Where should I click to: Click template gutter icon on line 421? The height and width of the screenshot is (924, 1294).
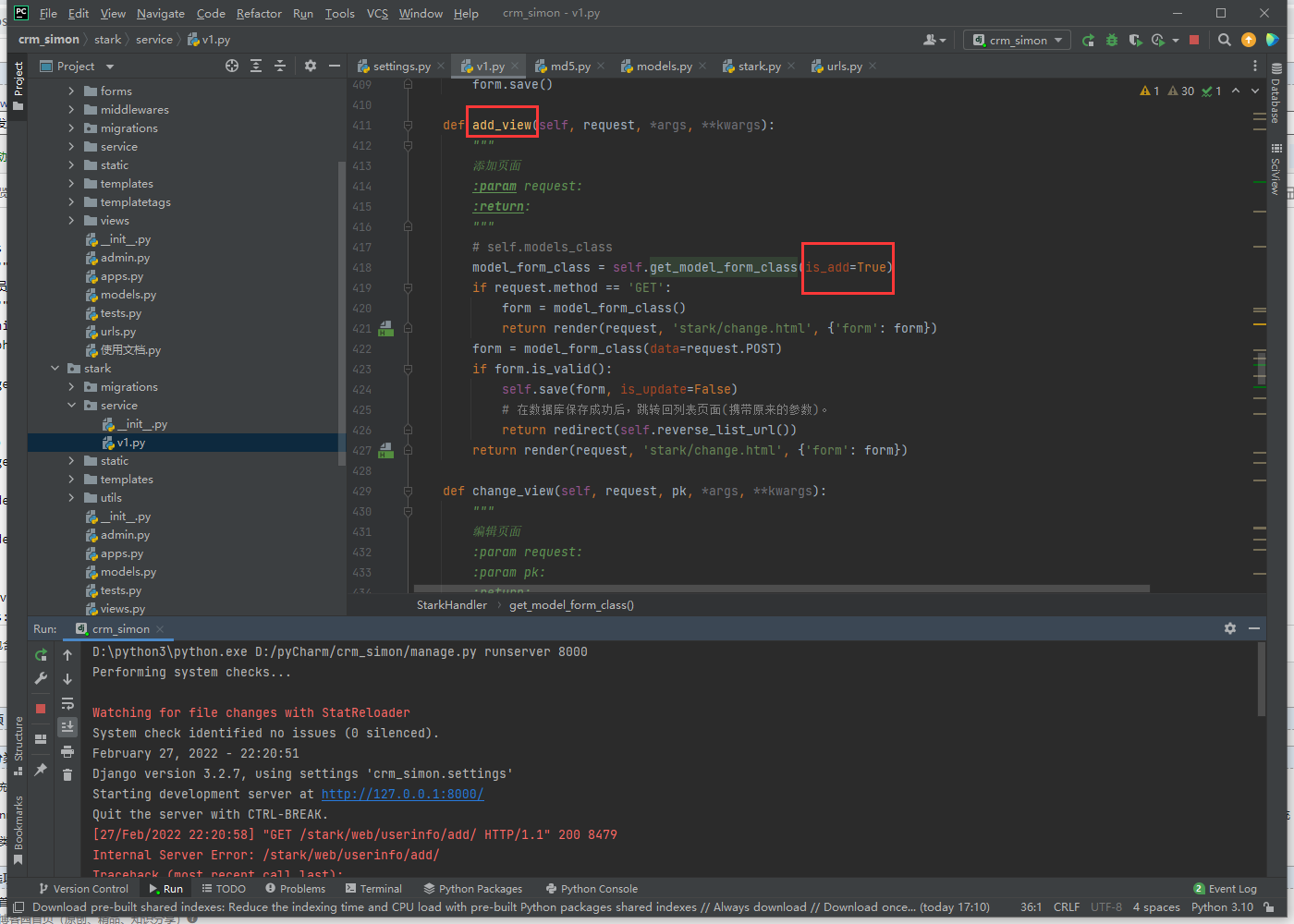tap(386, 328)
